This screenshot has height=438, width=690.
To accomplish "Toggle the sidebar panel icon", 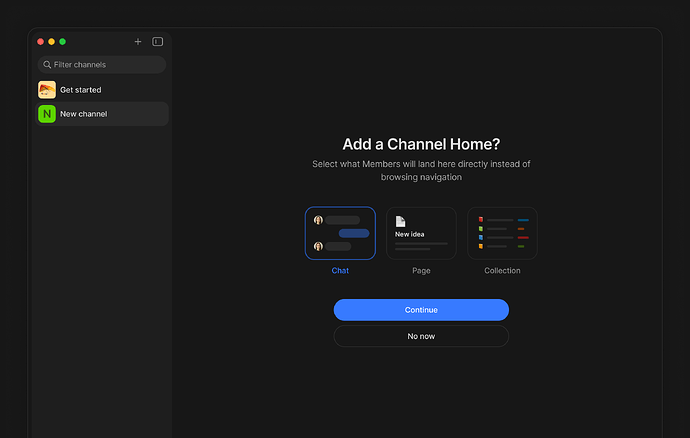I will point(158,41).
